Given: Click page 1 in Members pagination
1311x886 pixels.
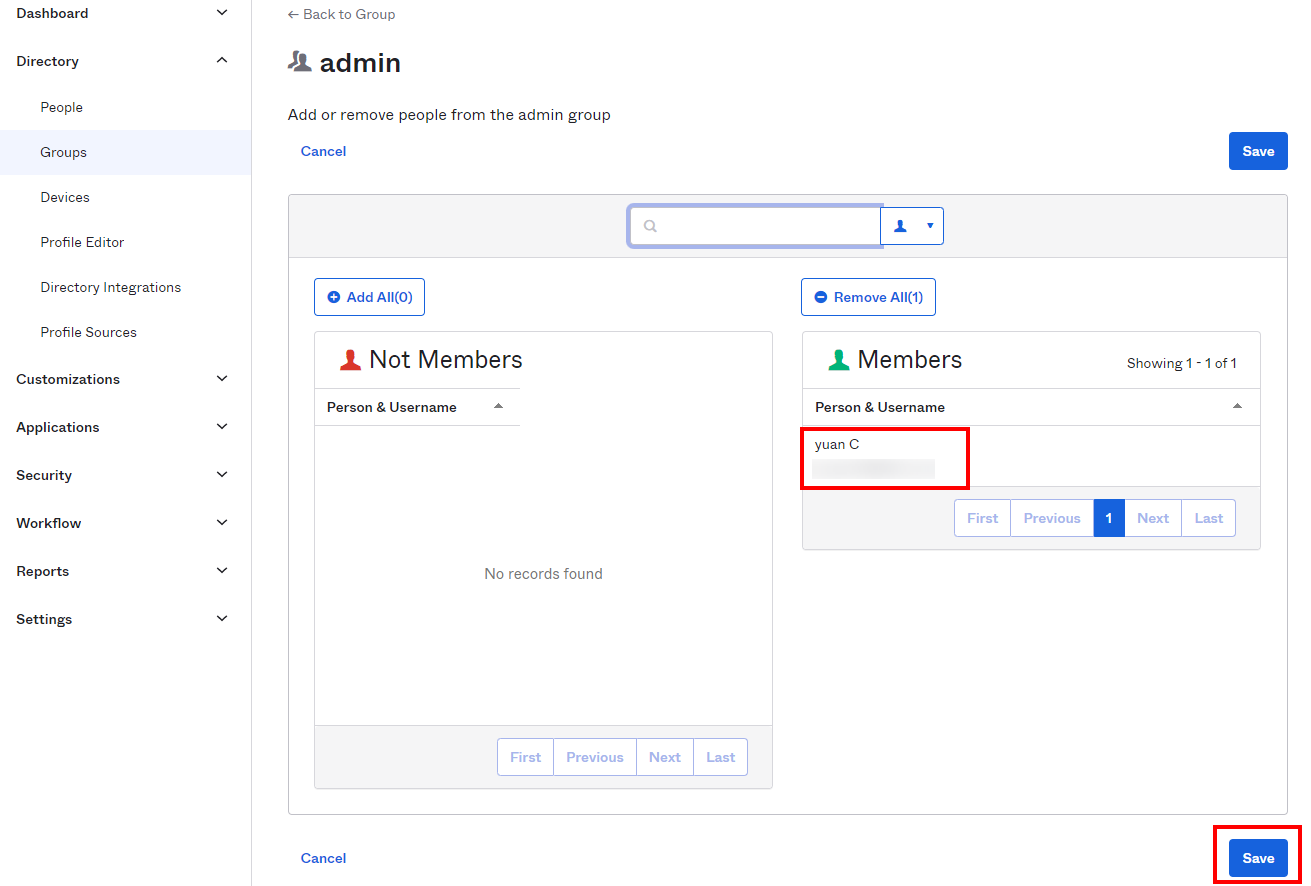Looking at the screenshot, I should 1109,518.
